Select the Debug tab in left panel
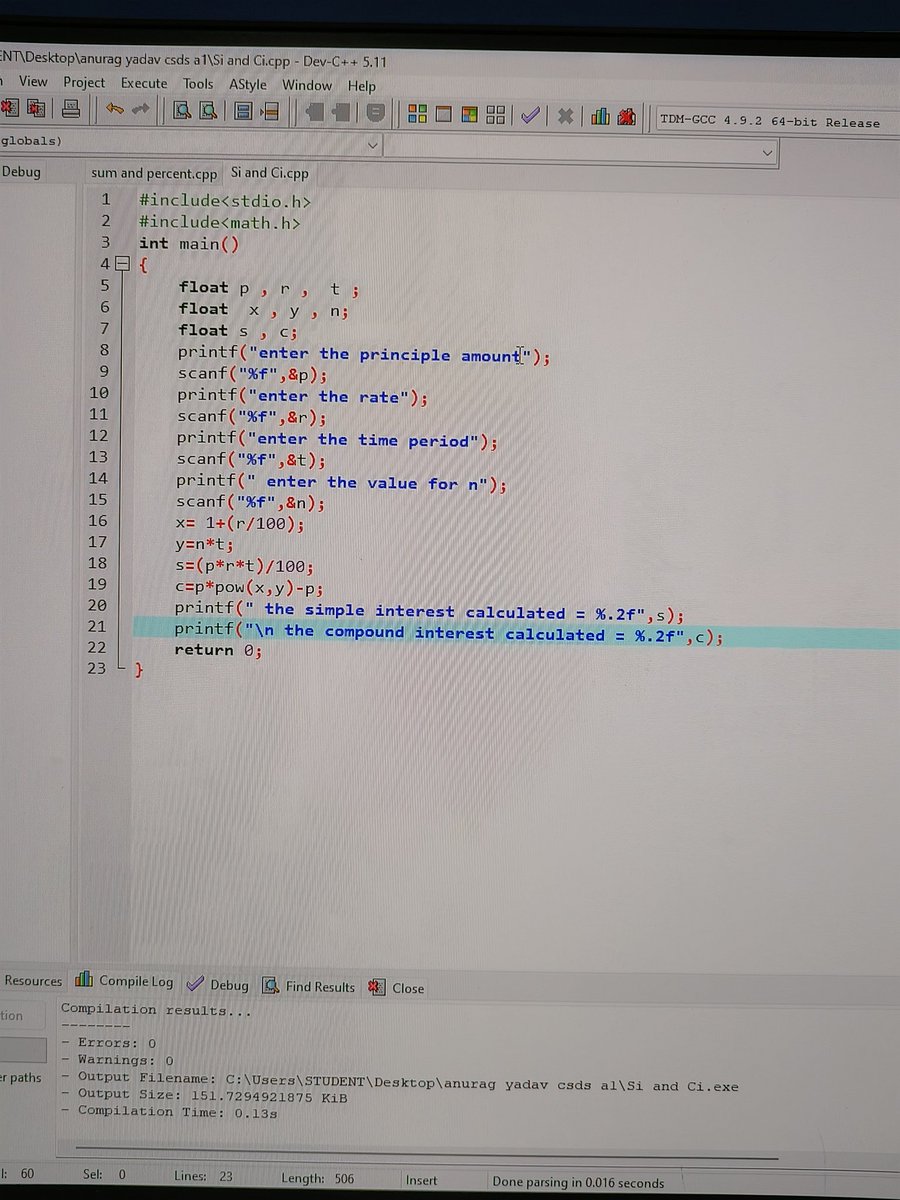 click(22, 171)
